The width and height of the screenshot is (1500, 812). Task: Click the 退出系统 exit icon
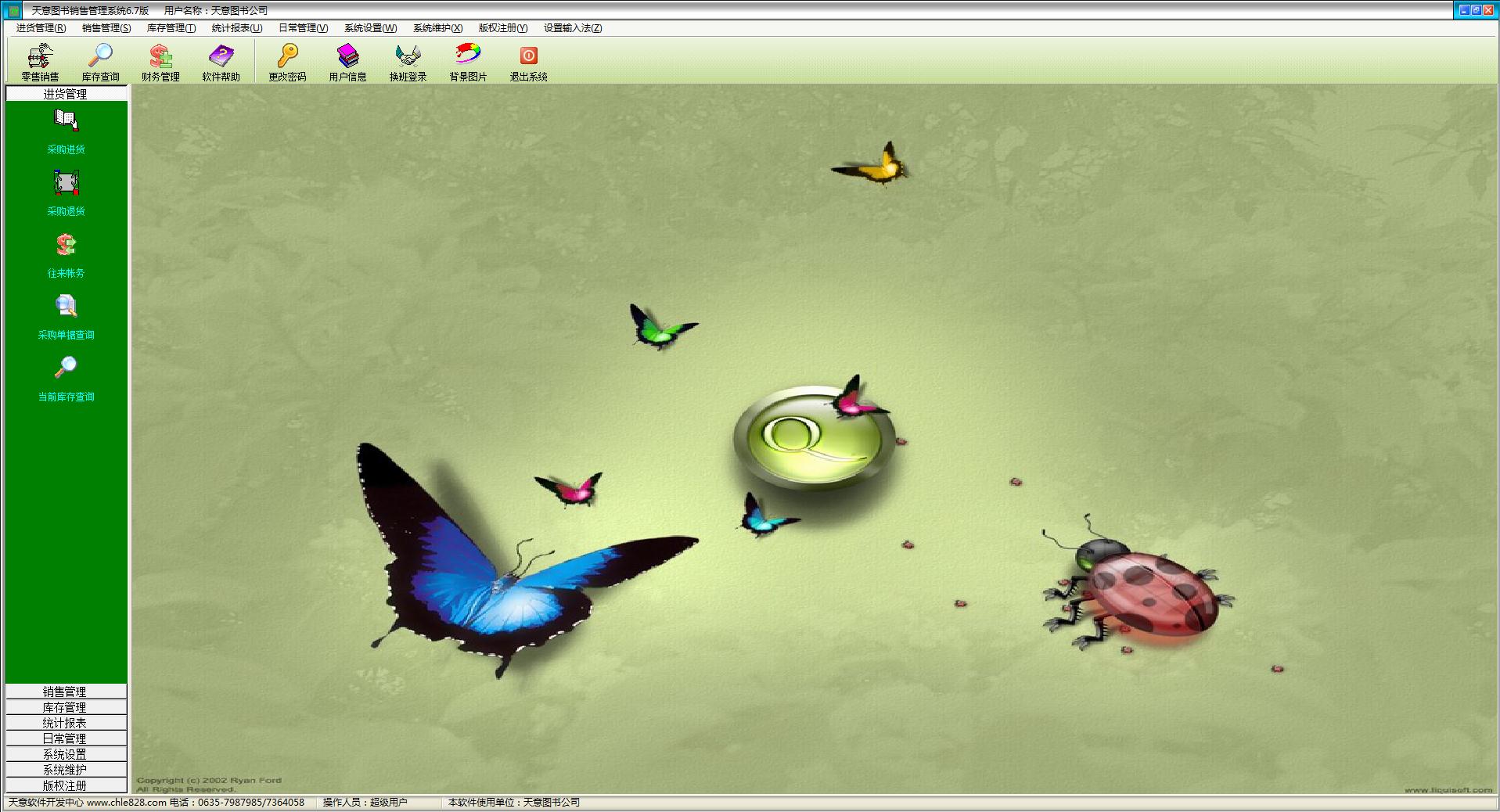[528, 63]
